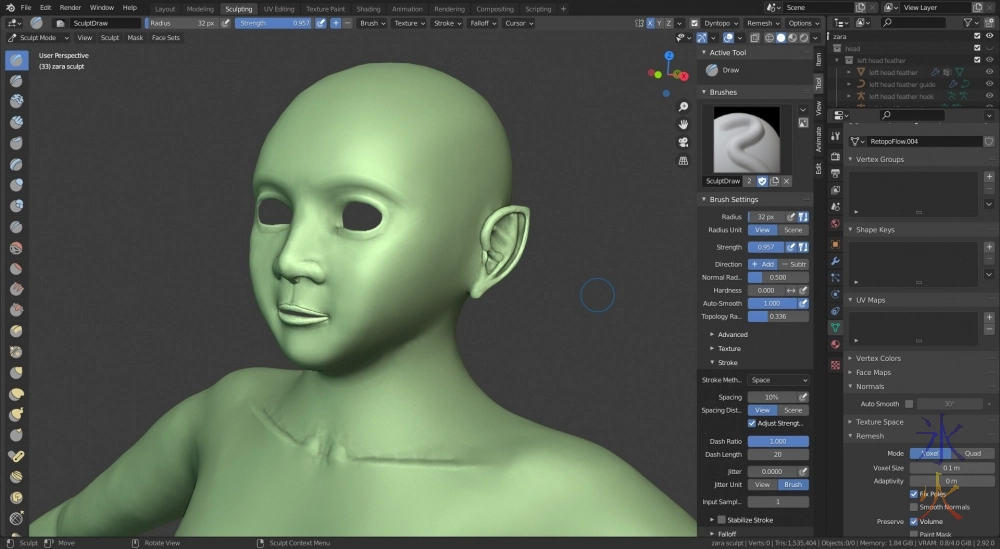Switch to the Texture Paint workspace tab
This screenshot has width=1000, height=549.
pyautogui.click(x=325, y=8)
